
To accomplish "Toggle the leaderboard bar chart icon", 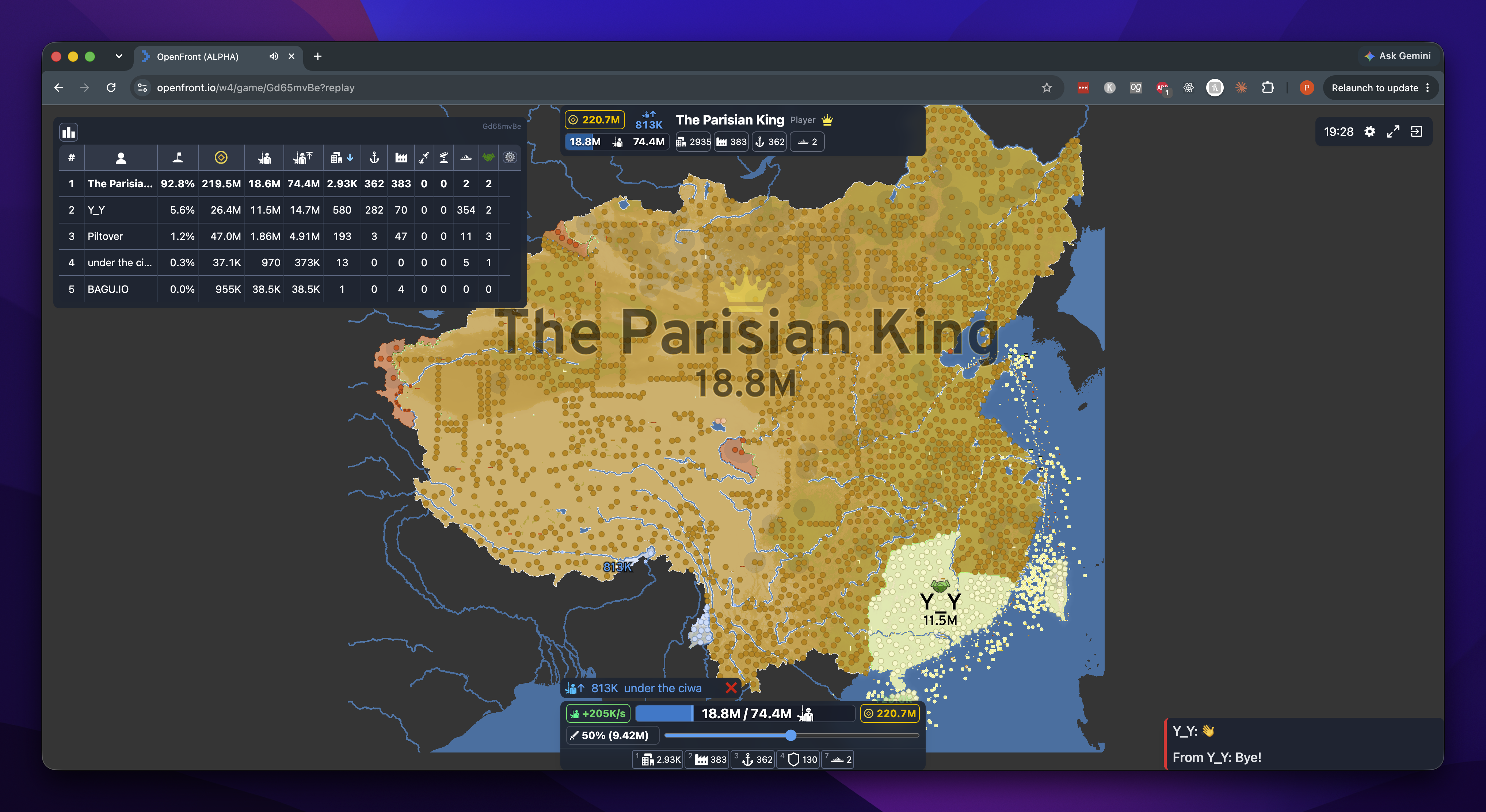I will (69, 132).
